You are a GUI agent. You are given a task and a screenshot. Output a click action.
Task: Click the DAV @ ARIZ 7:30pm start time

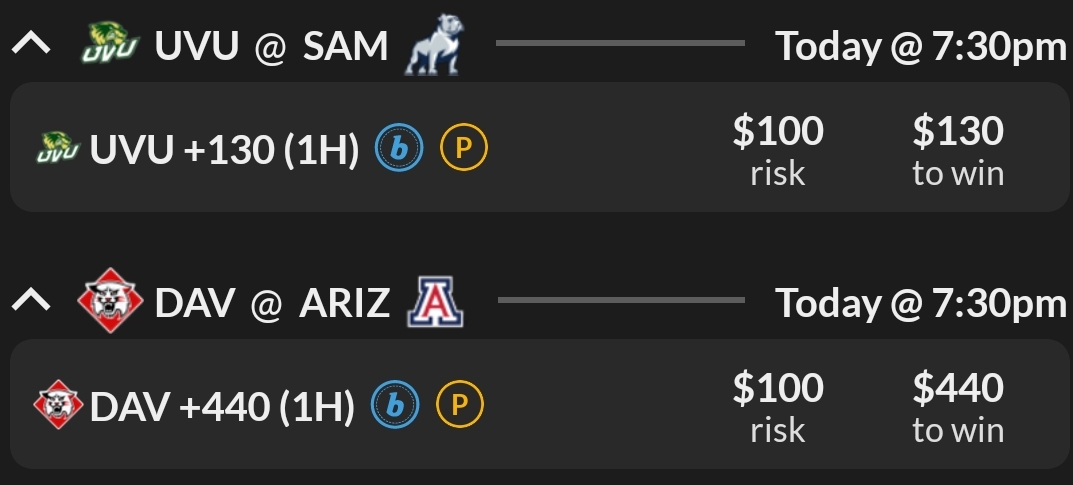click(921, 302)
